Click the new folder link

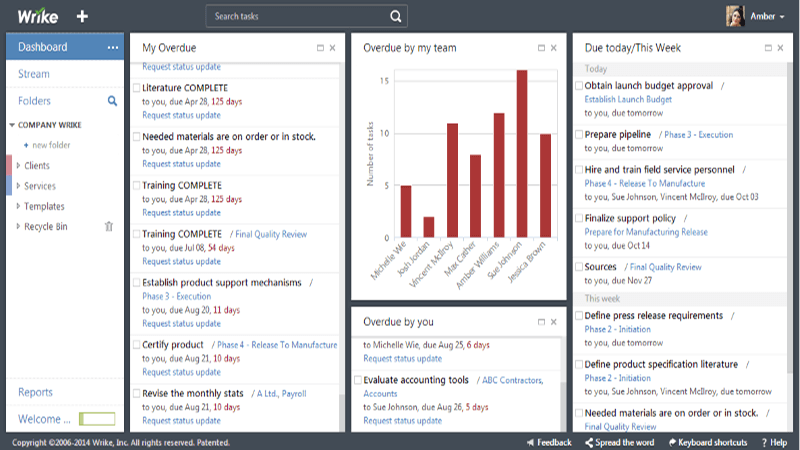[x=51, y=145]
